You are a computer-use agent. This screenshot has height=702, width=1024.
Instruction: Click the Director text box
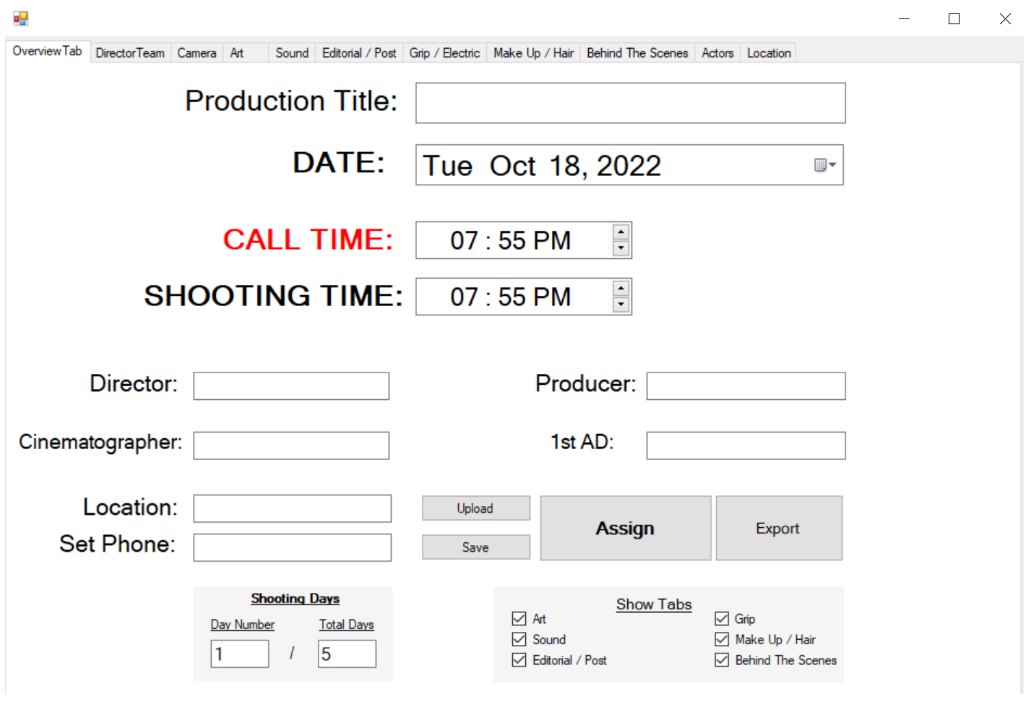point(291,386)
